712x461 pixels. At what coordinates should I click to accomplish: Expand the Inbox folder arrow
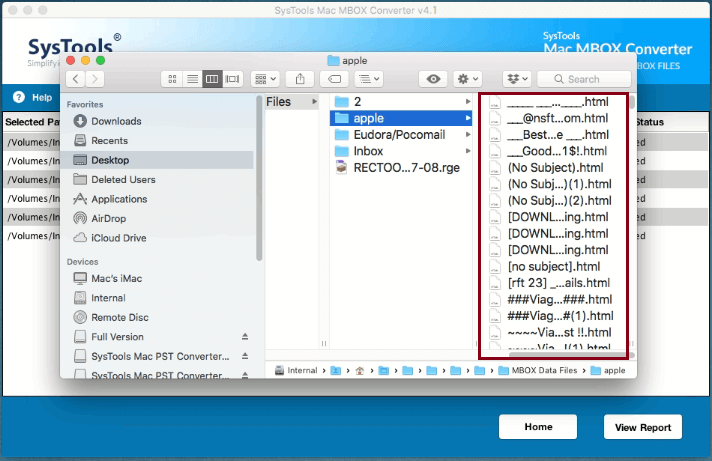pos(468,151)
